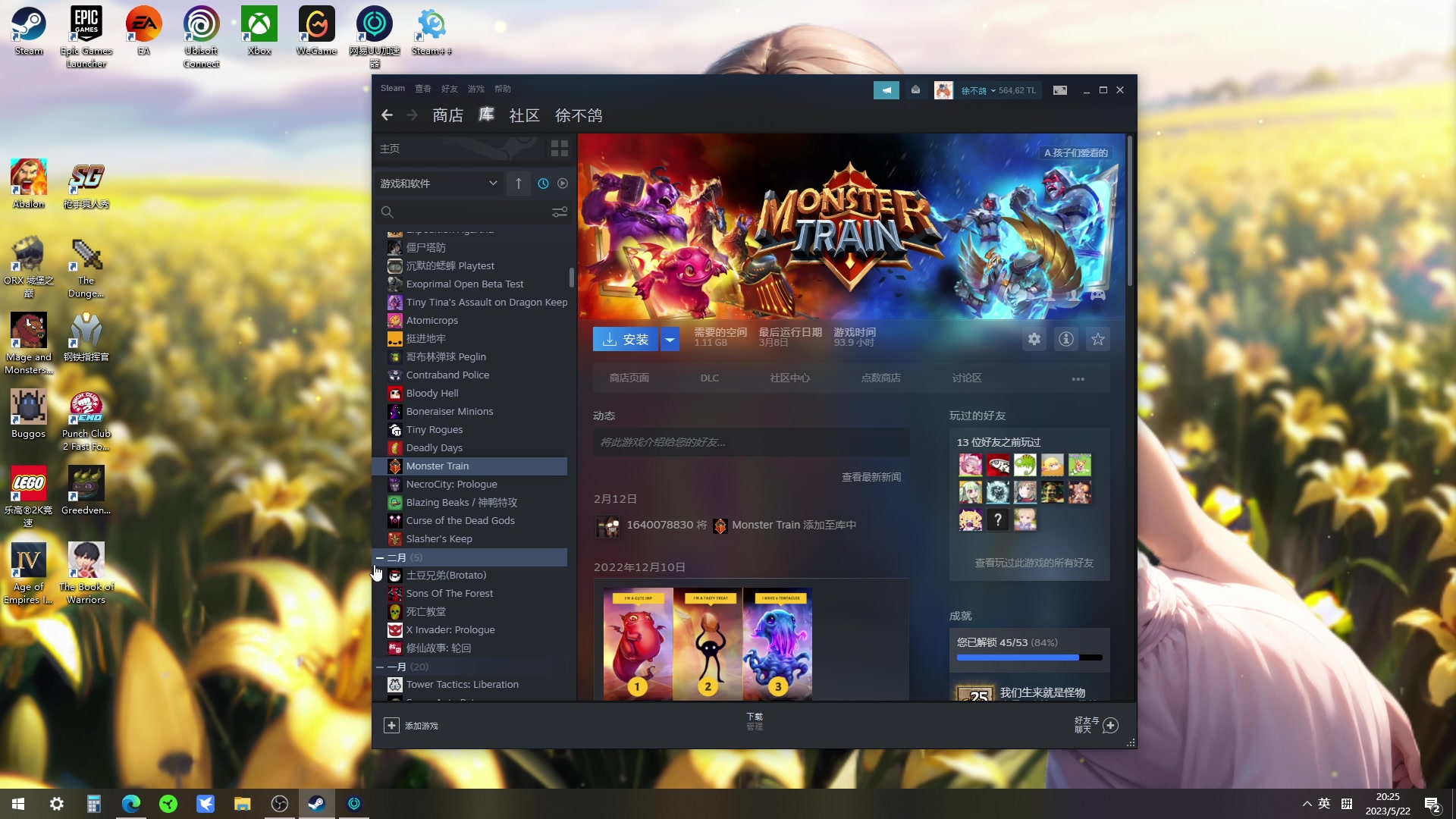Show hidden system tray icons chevron
The width and height of the screenshot is (1456, 819).
(x=1307, y=804)
